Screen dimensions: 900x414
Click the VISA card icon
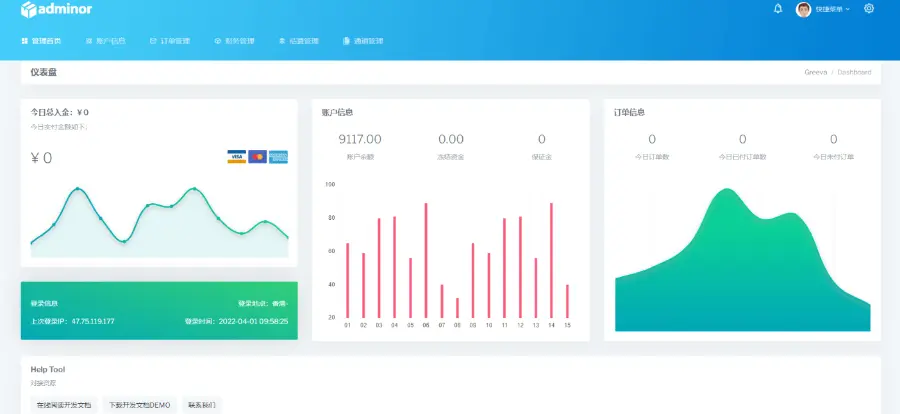tap(236, 157)
